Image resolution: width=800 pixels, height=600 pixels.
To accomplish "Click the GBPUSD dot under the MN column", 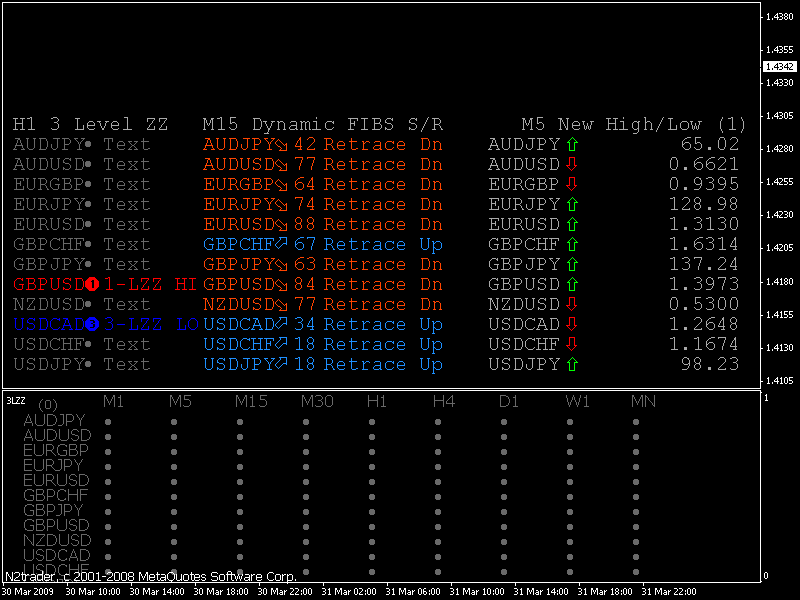I will click(636, 526).
